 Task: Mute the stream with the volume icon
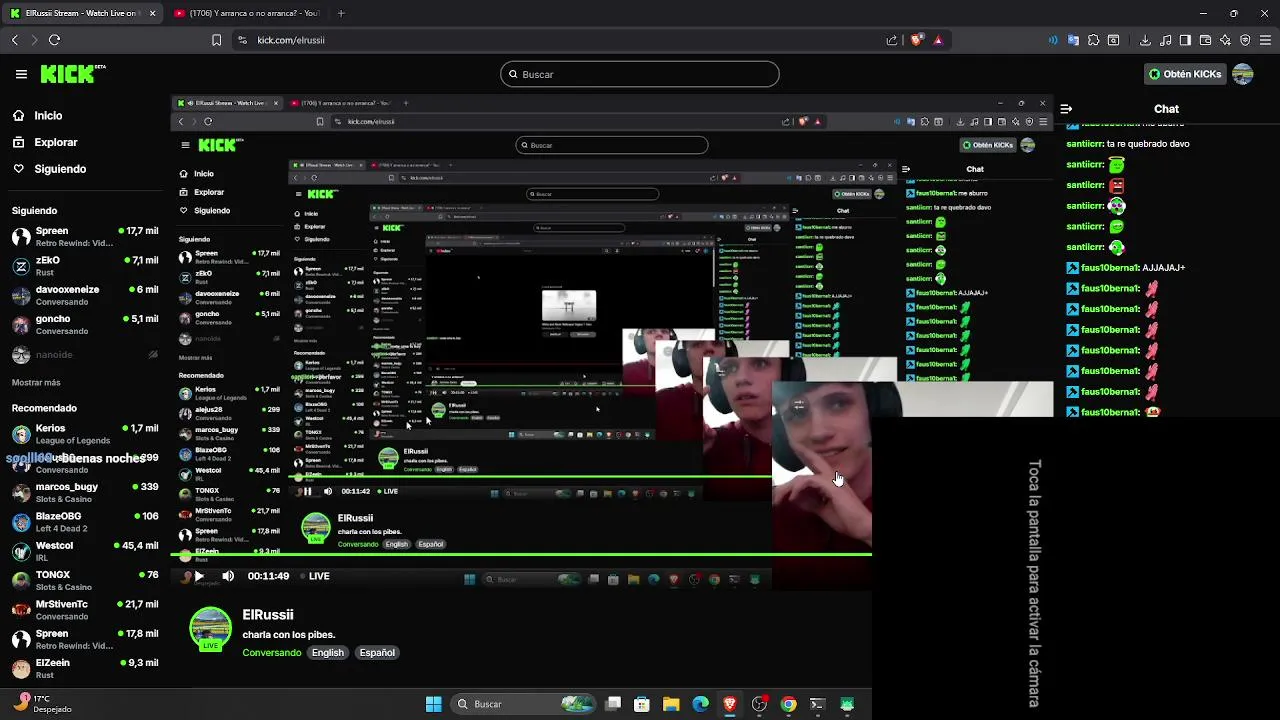pyautogui.click(x=228, y=576)
